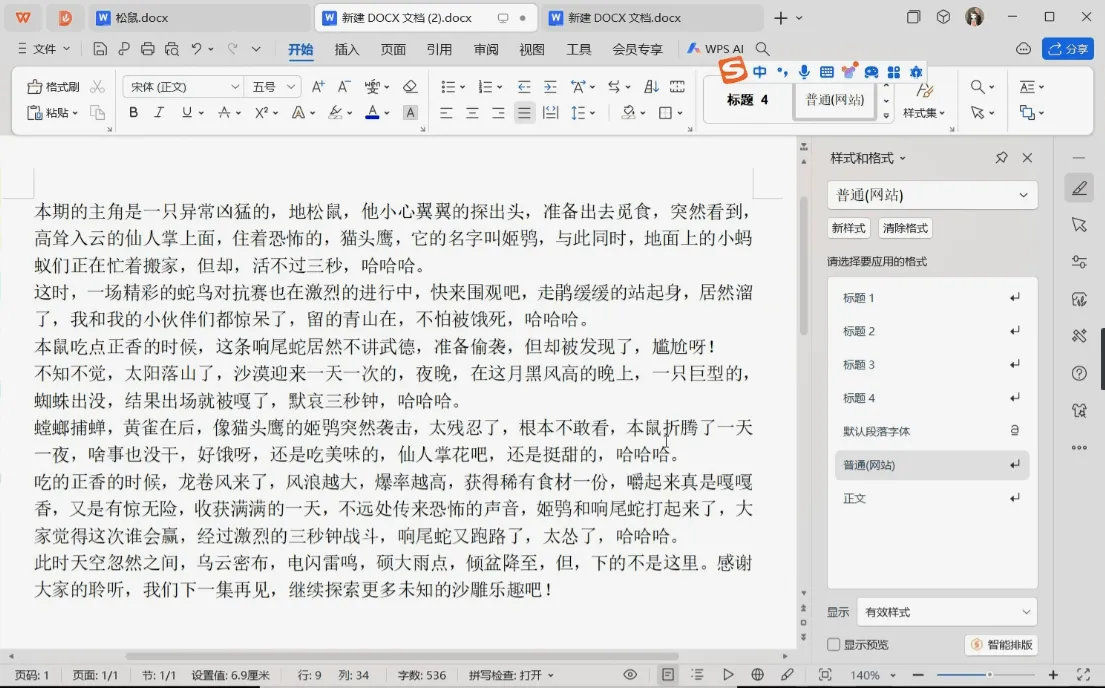Open the 视图 ribbon tab

[532, 49]
